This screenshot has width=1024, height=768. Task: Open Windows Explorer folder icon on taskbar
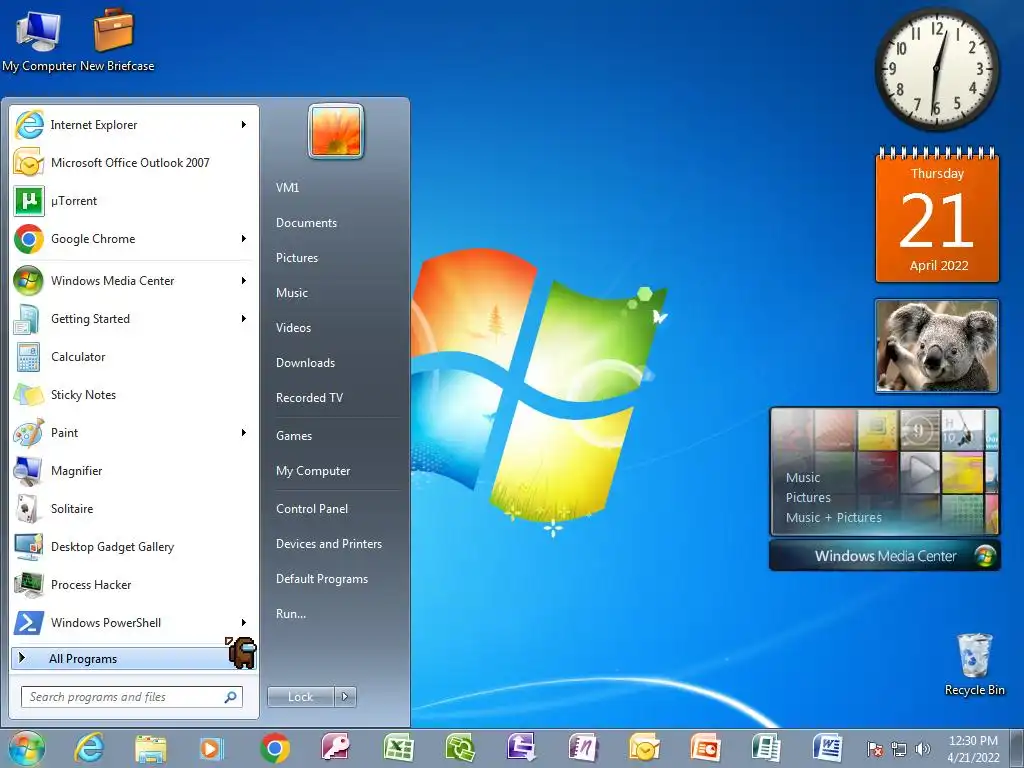pyautogui.click(x=150, y=748)
